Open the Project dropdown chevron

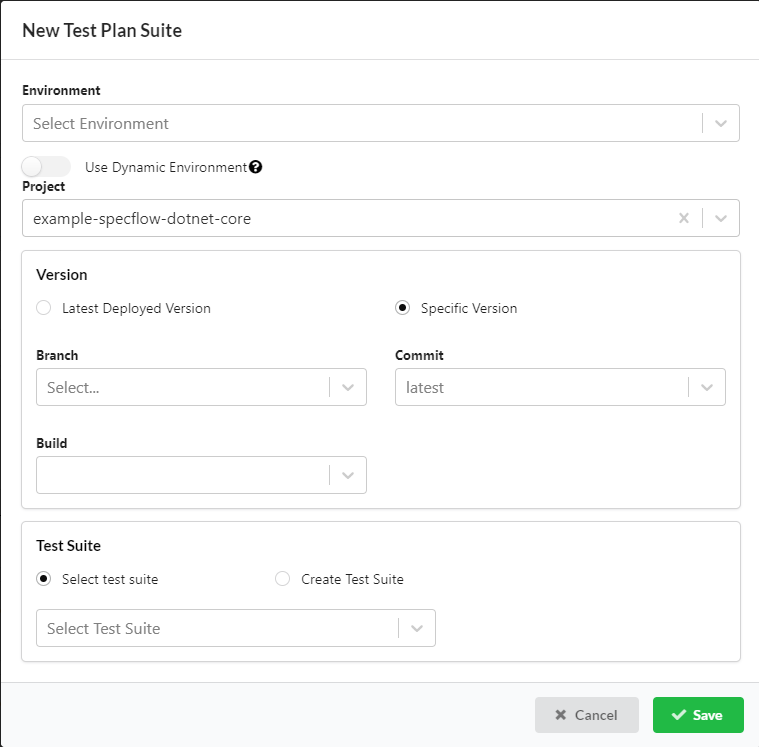click(721, 218)
